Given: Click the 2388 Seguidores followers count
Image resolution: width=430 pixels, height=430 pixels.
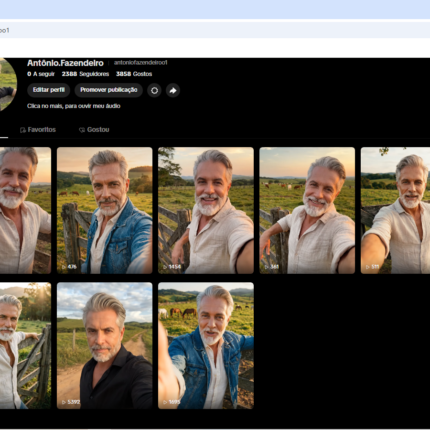Looking at the screenshot, I should pyautogui.click(x=85, y=74).
